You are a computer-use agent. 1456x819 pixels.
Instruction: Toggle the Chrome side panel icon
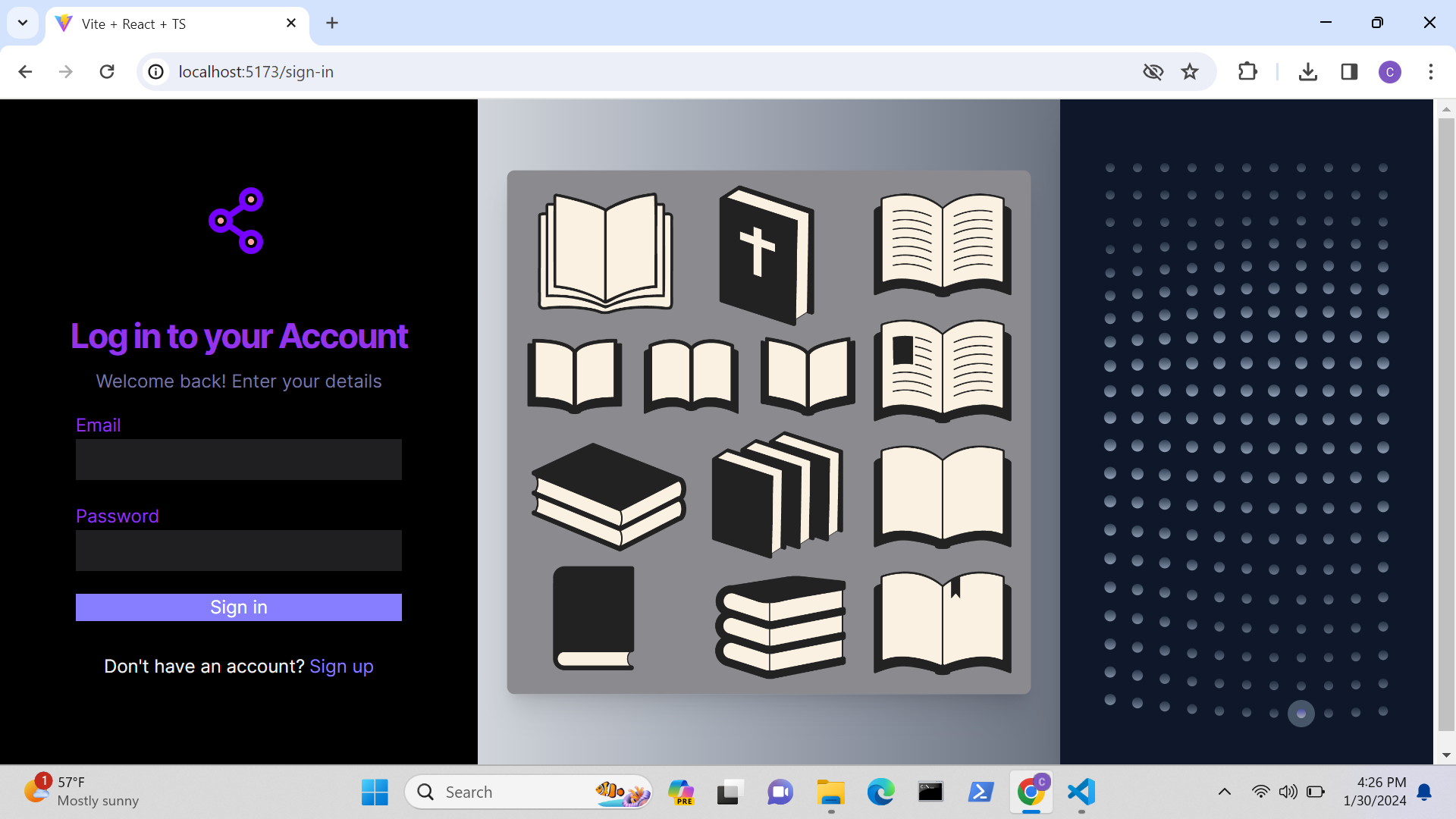pos(1350,72)
